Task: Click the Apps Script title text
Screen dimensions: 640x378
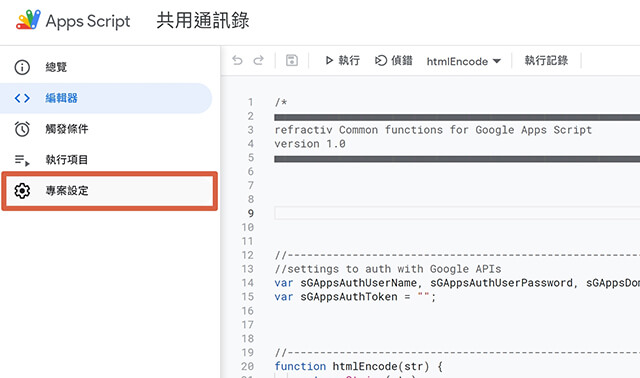Action: 88,21
